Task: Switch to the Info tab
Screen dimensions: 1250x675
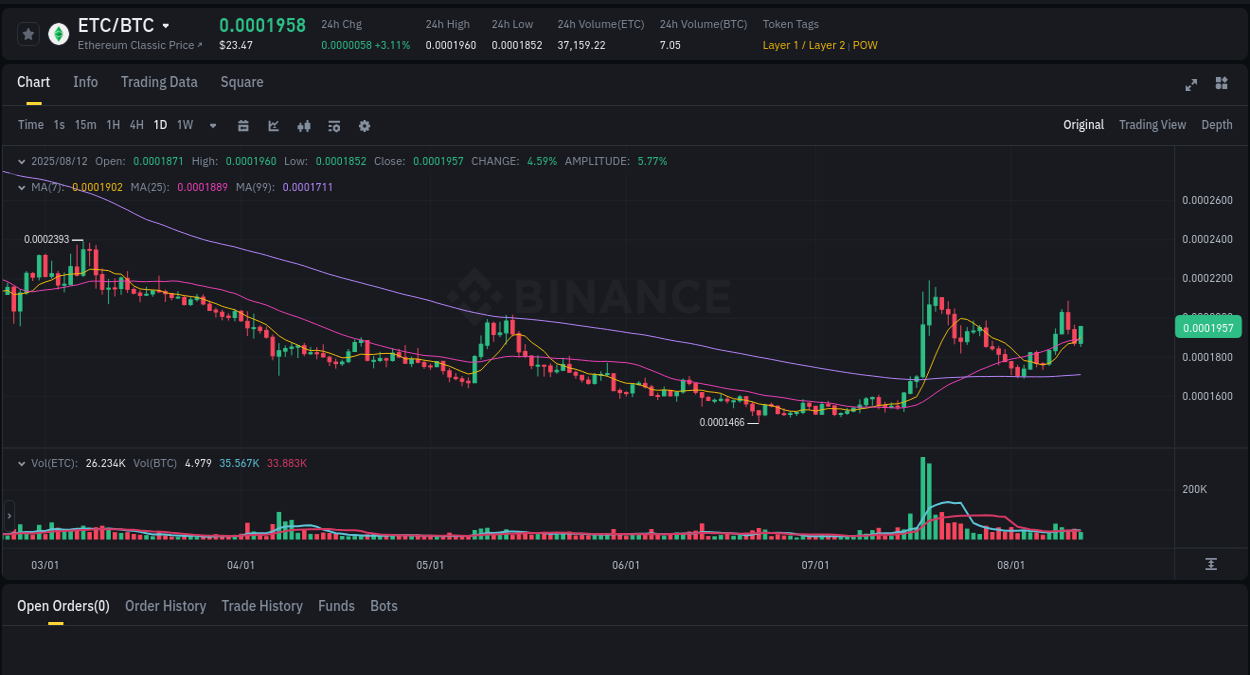Action: point(86,82)
